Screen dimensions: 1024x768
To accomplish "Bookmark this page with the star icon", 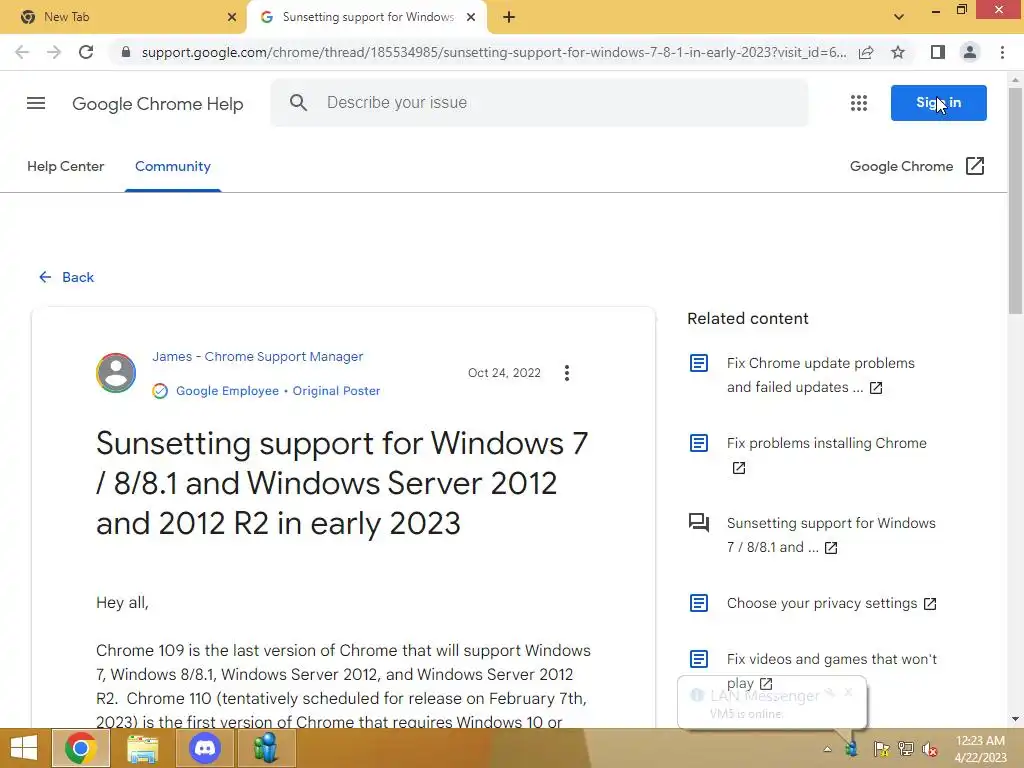I will pyautogui.click(x=898, y=52).
